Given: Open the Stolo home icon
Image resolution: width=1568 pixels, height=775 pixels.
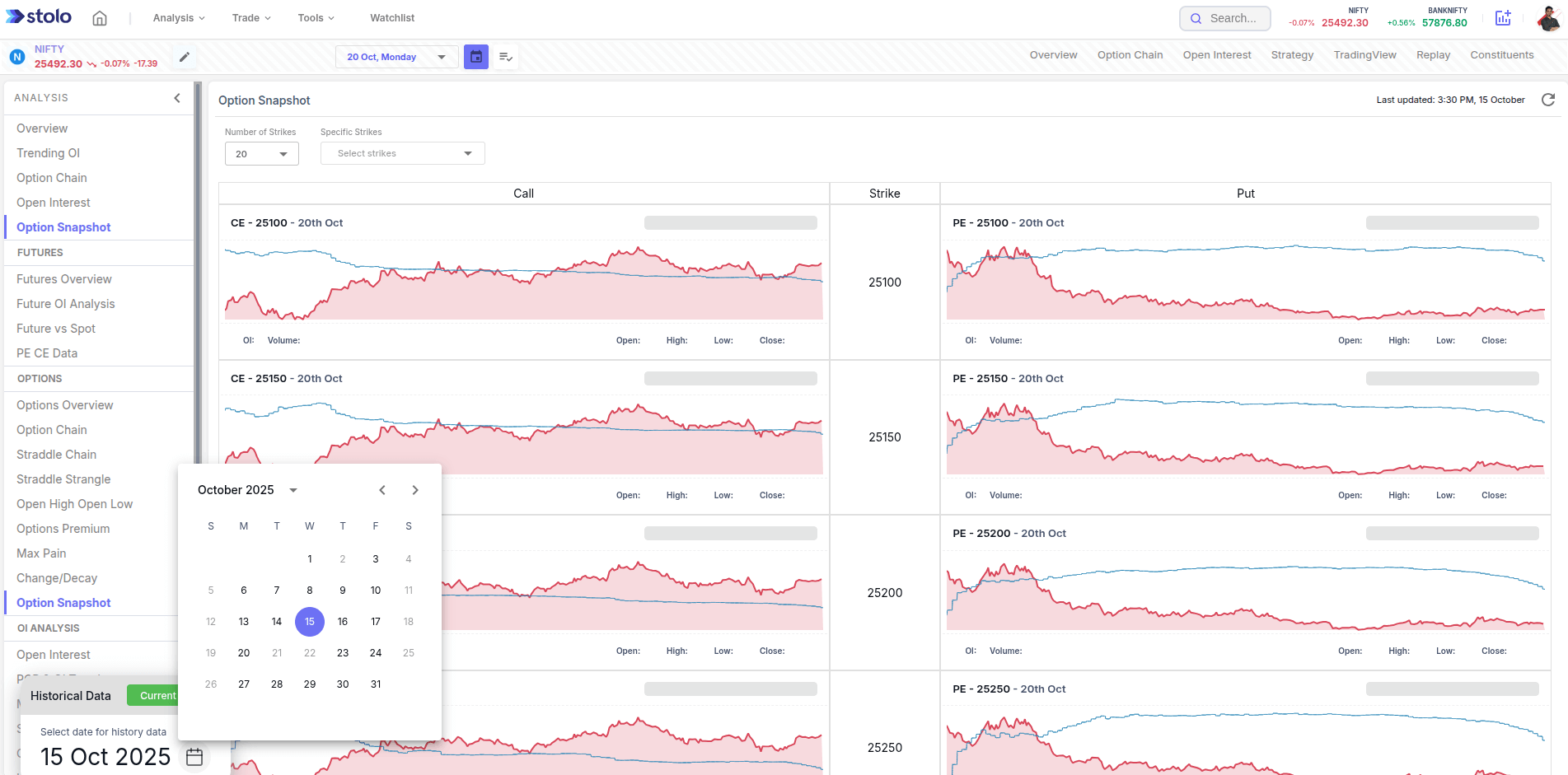Looking at the screenshot, I should tap(99, 17).
